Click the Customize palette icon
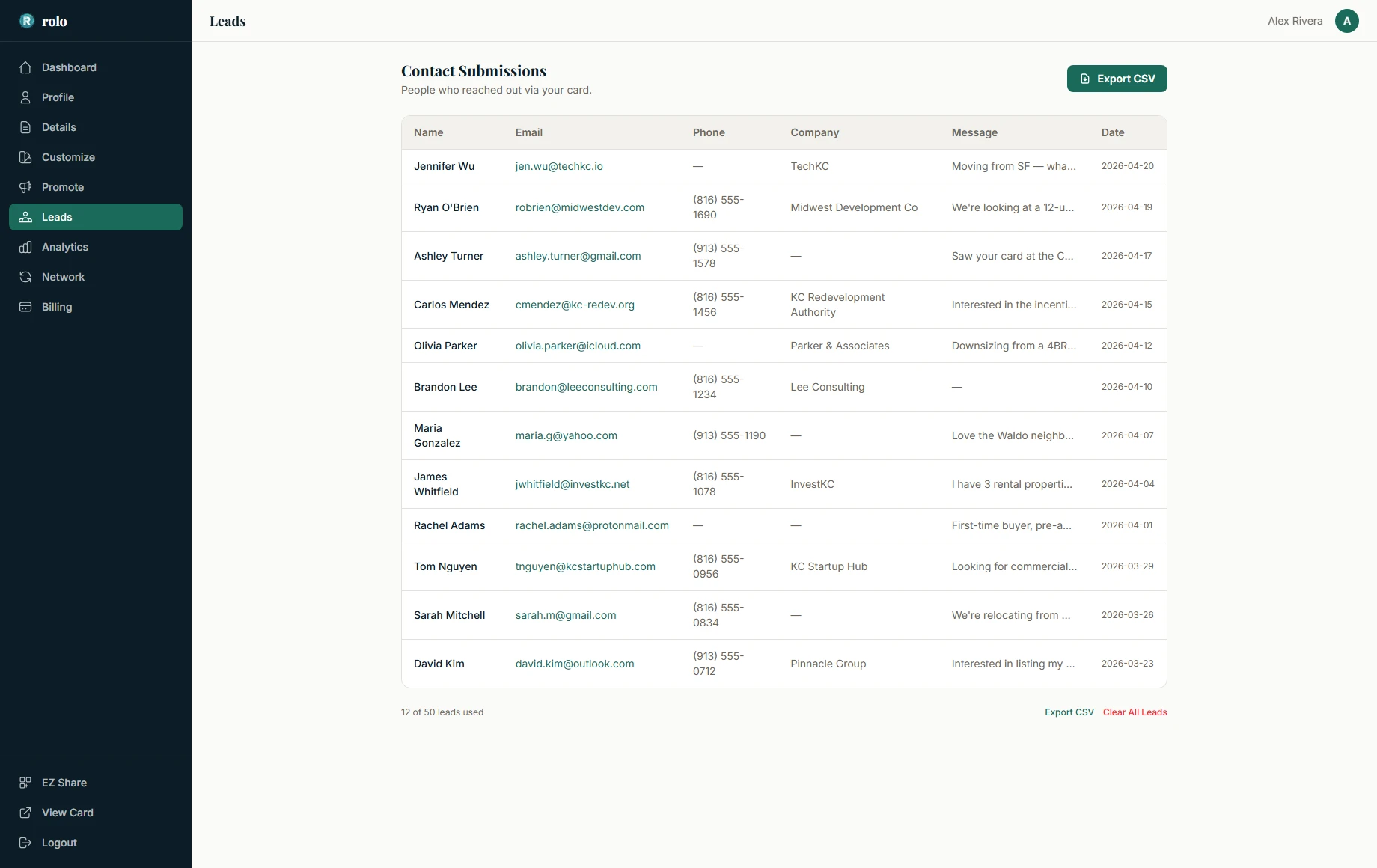Image resolution: width=1377 pixels, height=868 pixels. 25,157
